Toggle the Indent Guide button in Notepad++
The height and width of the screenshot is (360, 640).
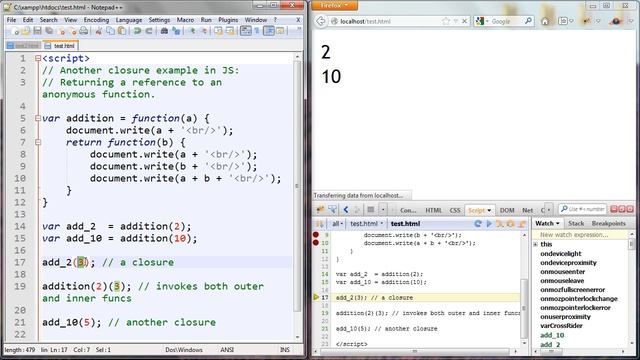coord(269,31)
